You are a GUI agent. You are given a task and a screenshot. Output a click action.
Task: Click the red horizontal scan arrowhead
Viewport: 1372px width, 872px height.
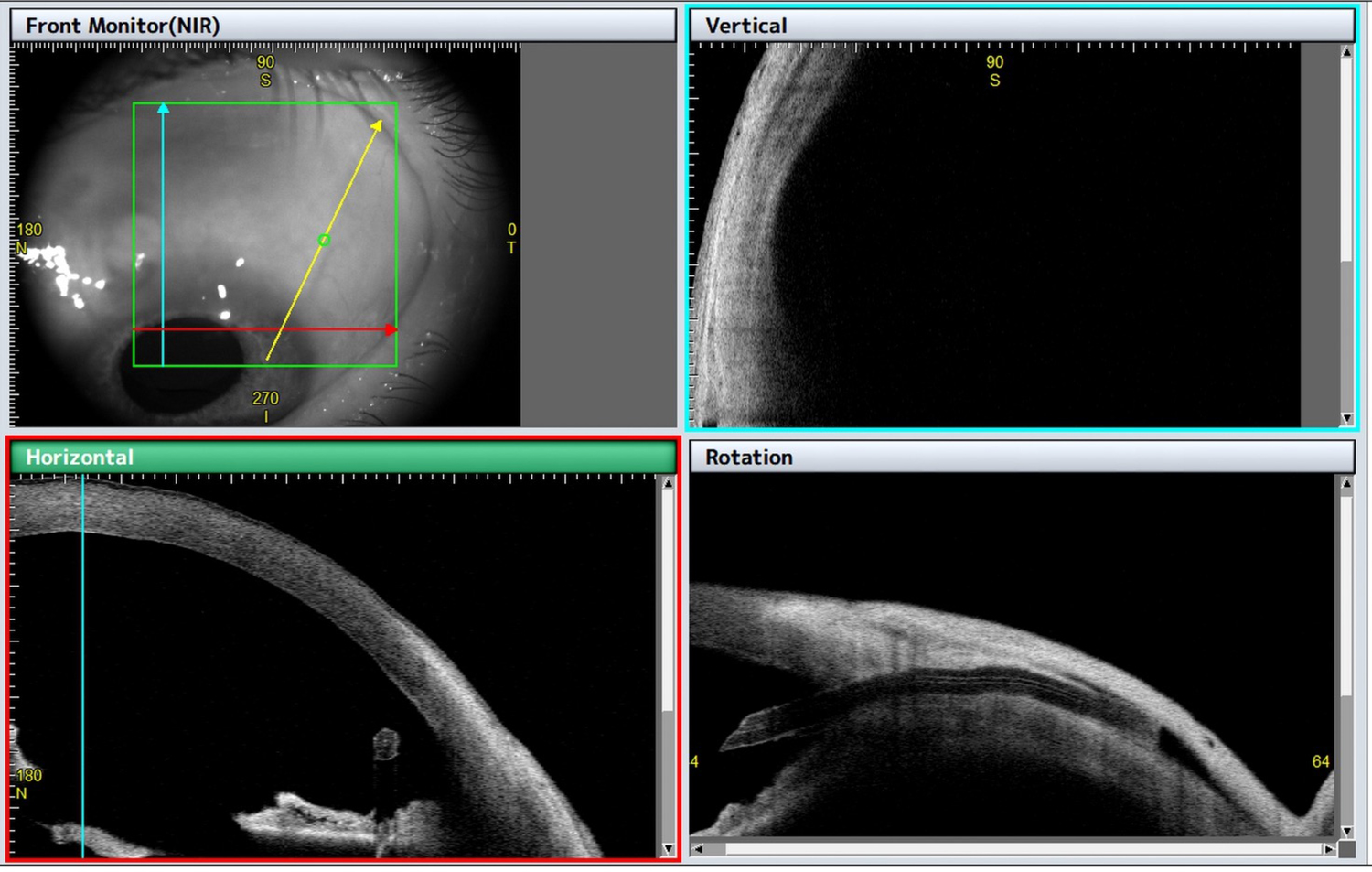tap(391, 329)
